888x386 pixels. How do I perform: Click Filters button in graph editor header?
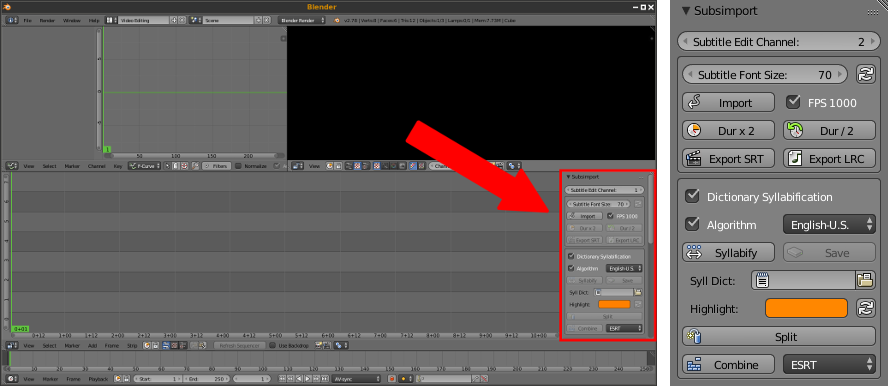[216, 166]
